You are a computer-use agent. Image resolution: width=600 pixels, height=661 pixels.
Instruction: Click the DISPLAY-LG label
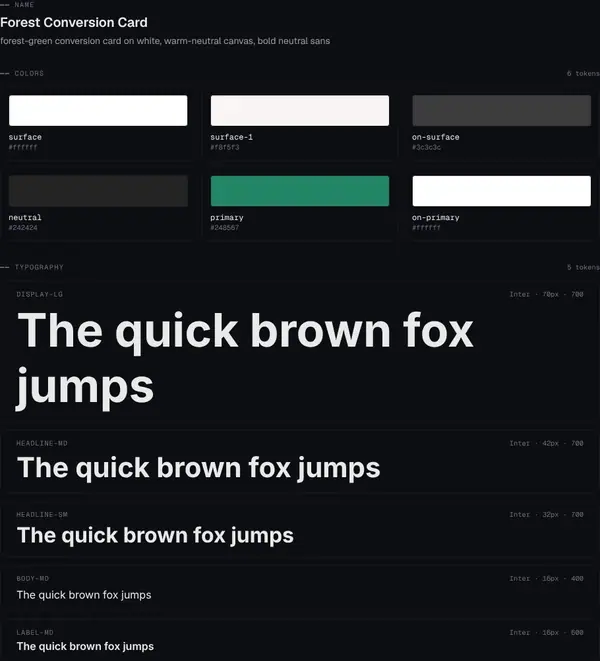click(40, 294)
